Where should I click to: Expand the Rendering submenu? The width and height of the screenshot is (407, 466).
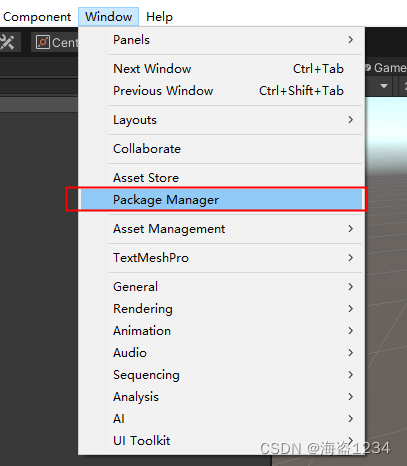coord(221,309)
